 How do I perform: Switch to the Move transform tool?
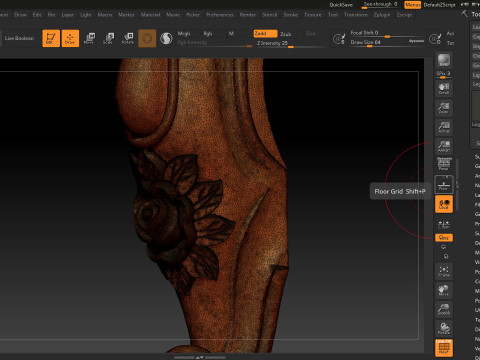pyautogui.click(x=89, y=38)
